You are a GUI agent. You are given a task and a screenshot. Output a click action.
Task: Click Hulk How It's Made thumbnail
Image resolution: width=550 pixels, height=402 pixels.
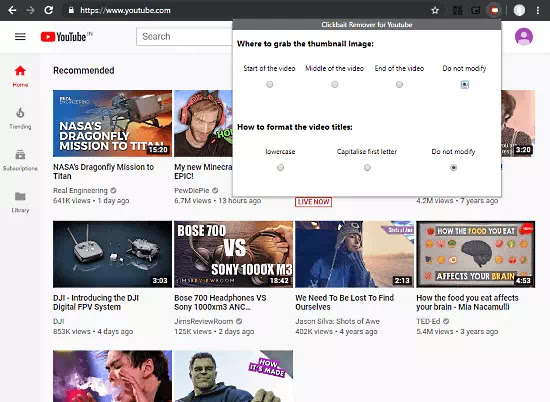(234, 376)
